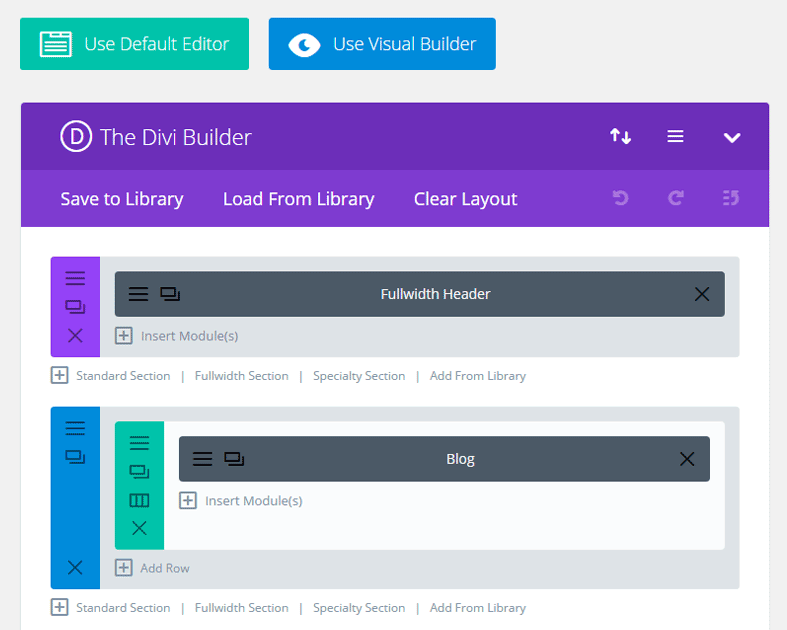Screen dimensions: 787x630
Task: Add Fullwidth Section below fullwidth section
Action: coord(241,376)
